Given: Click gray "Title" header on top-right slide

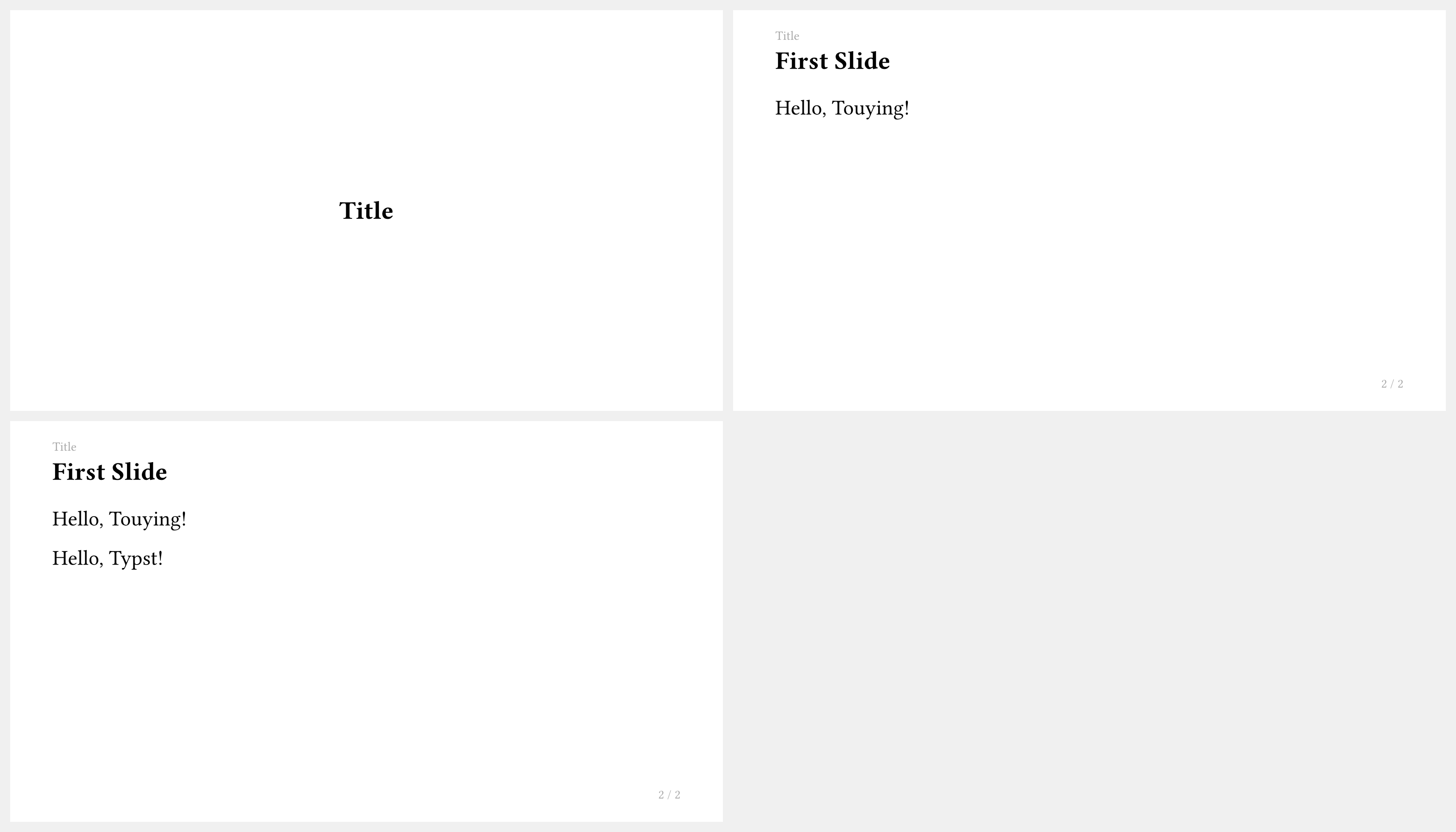Looking at the screenshot, I should point(787,36).
